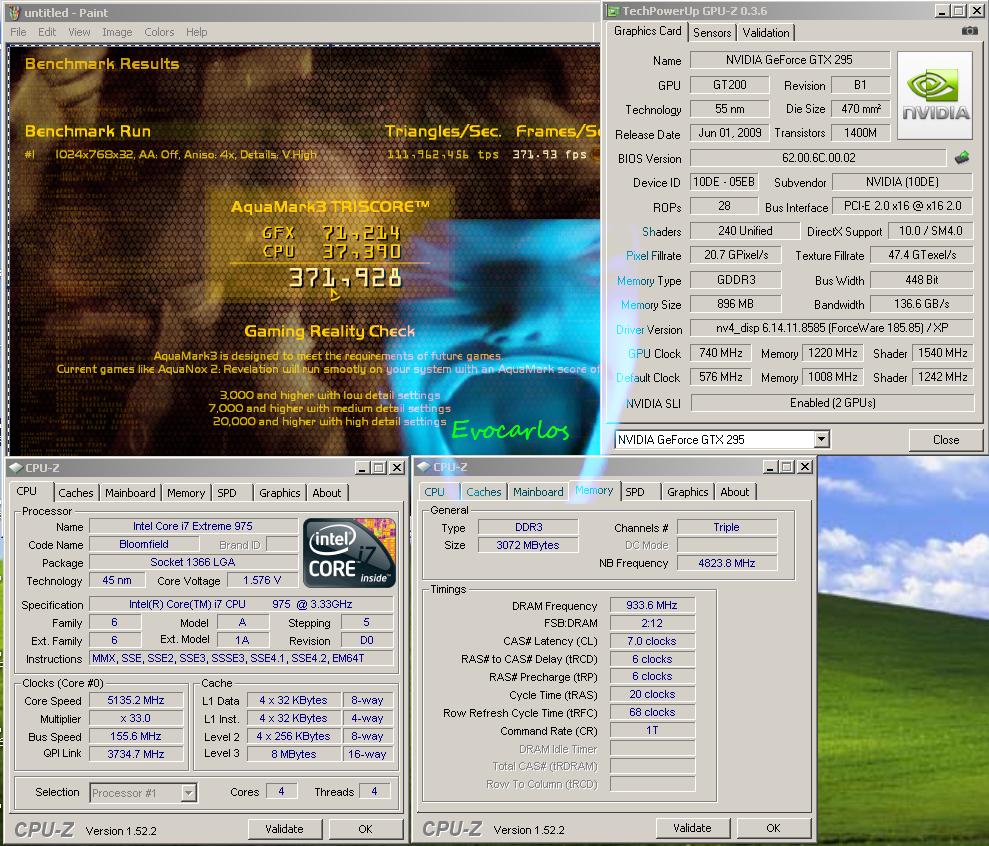Switch to CPU tab in right CPU-Z
The height and width of the screenshot is (846, 989).
[x=435, y=491]
